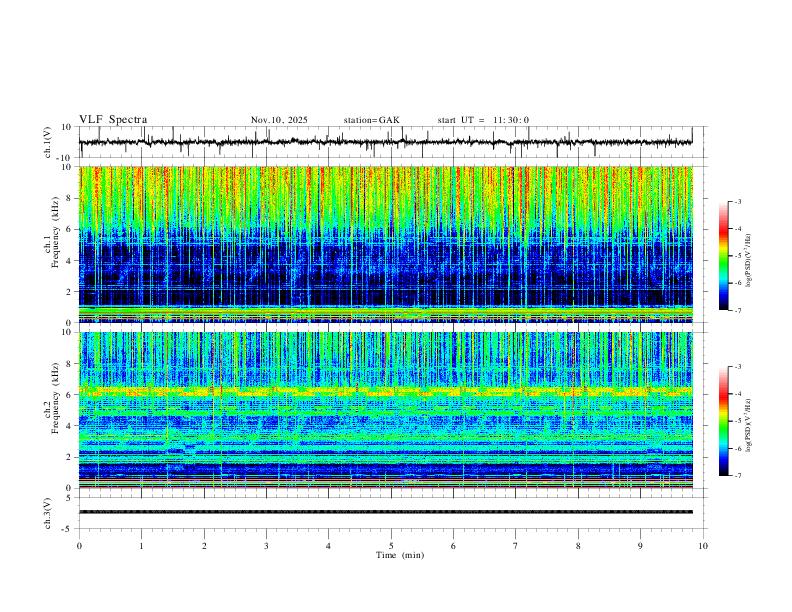Screen dimensions: 792x612
Task: Click time-axis tick label '10' at right end
Action: [x=703, y=546]
